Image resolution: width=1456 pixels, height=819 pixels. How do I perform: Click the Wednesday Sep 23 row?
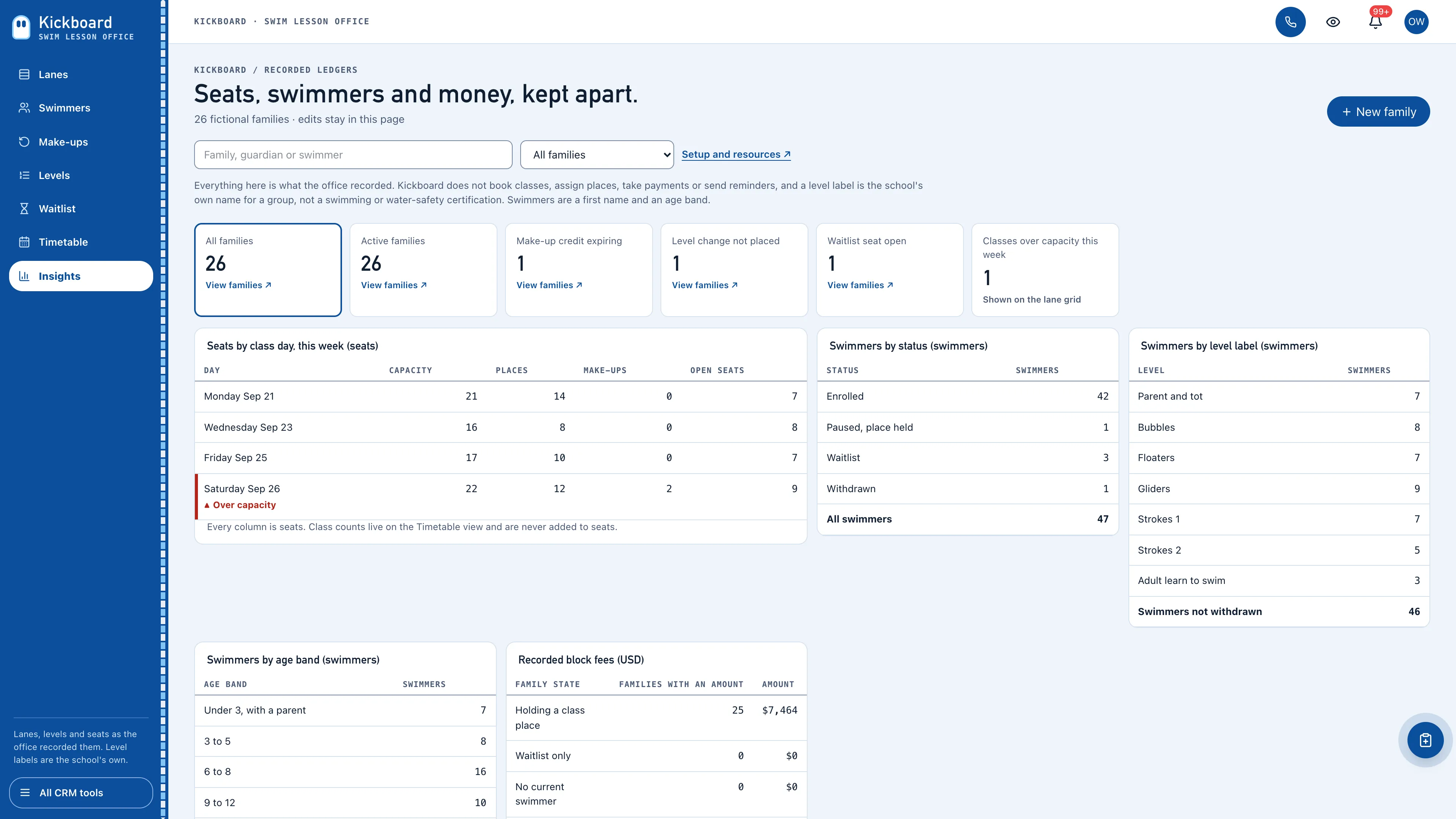click(501, 427)
